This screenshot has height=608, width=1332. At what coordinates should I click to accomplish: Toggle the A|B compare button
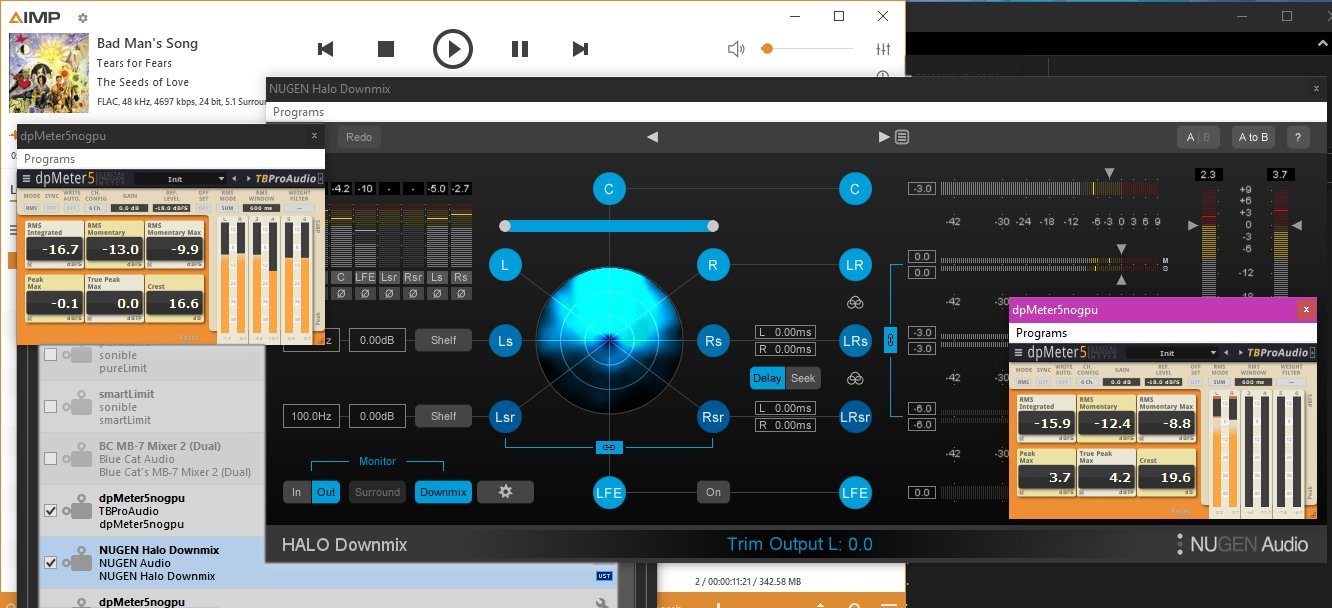pos(1197,137)
